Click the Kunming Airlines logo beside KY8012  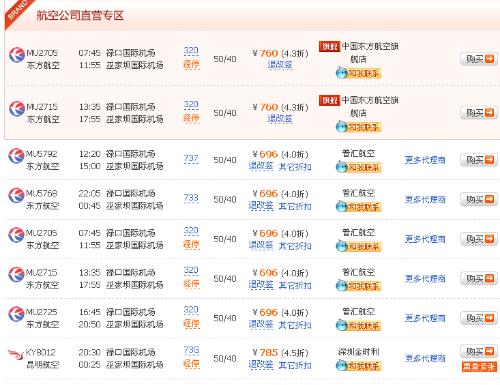tap(16, 354)
